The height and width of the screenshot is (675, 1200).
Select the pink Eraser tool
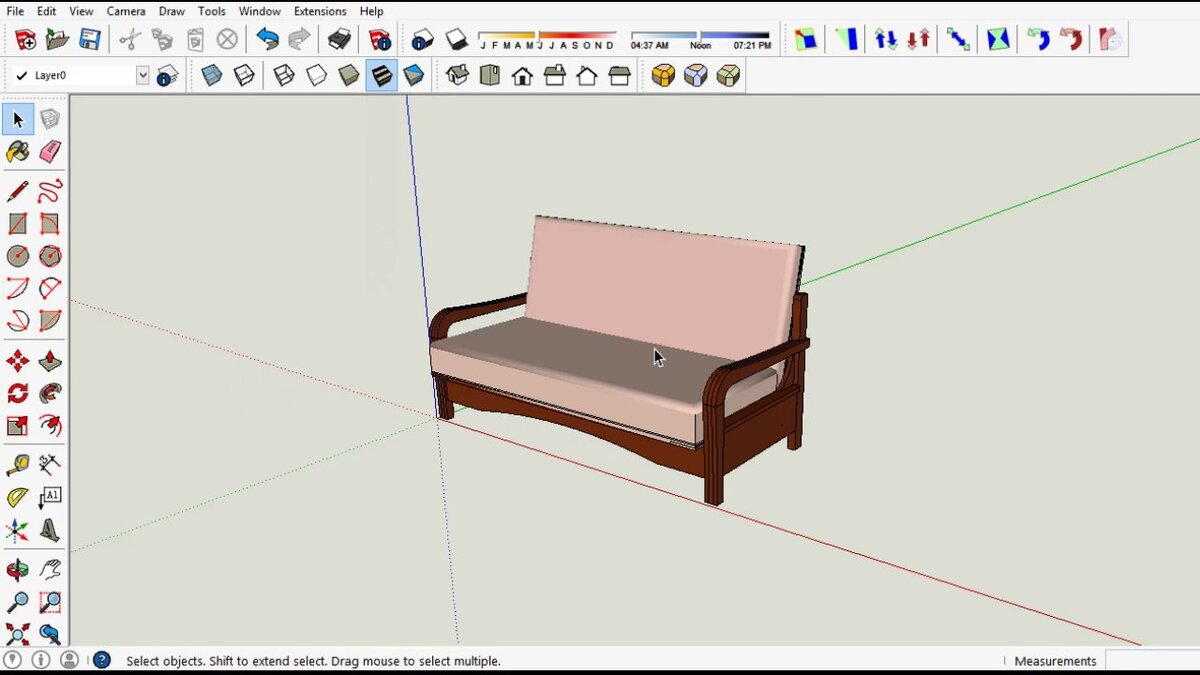50,152
